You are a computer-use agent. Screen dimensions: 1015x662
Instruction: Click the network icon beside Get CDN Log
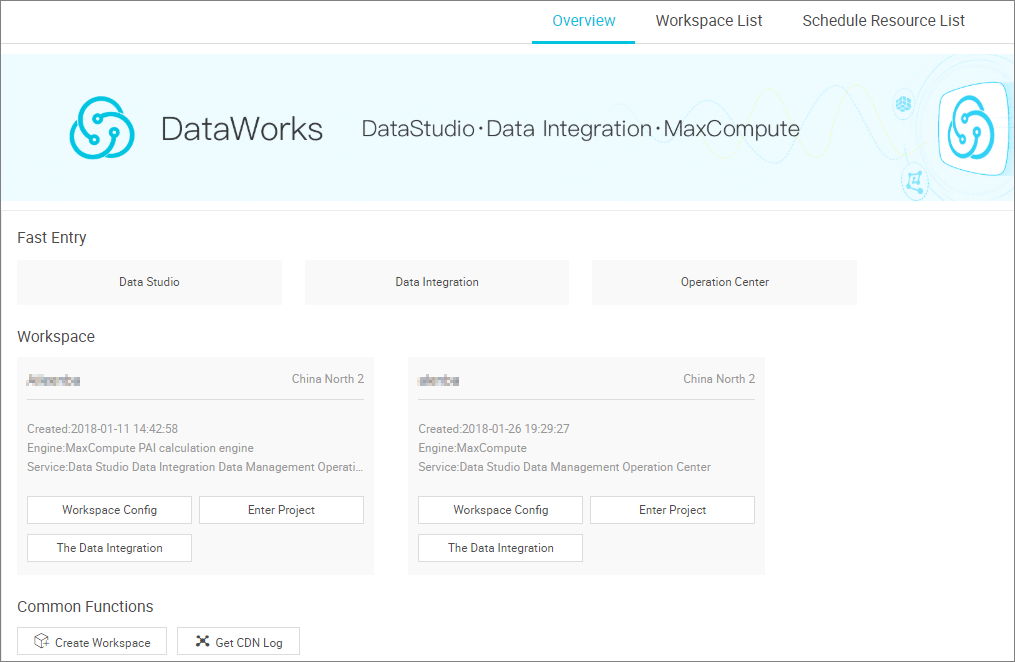[x=202, y=642]
